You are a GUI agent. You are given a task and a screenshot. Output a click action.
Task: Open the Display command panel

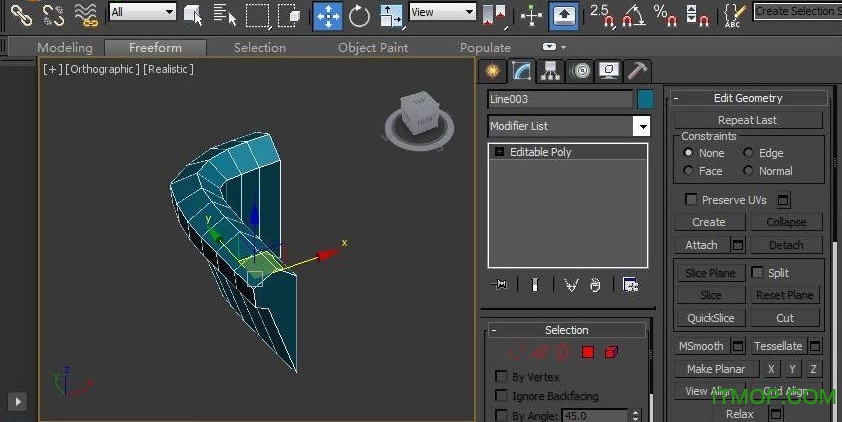pos(609,71)
